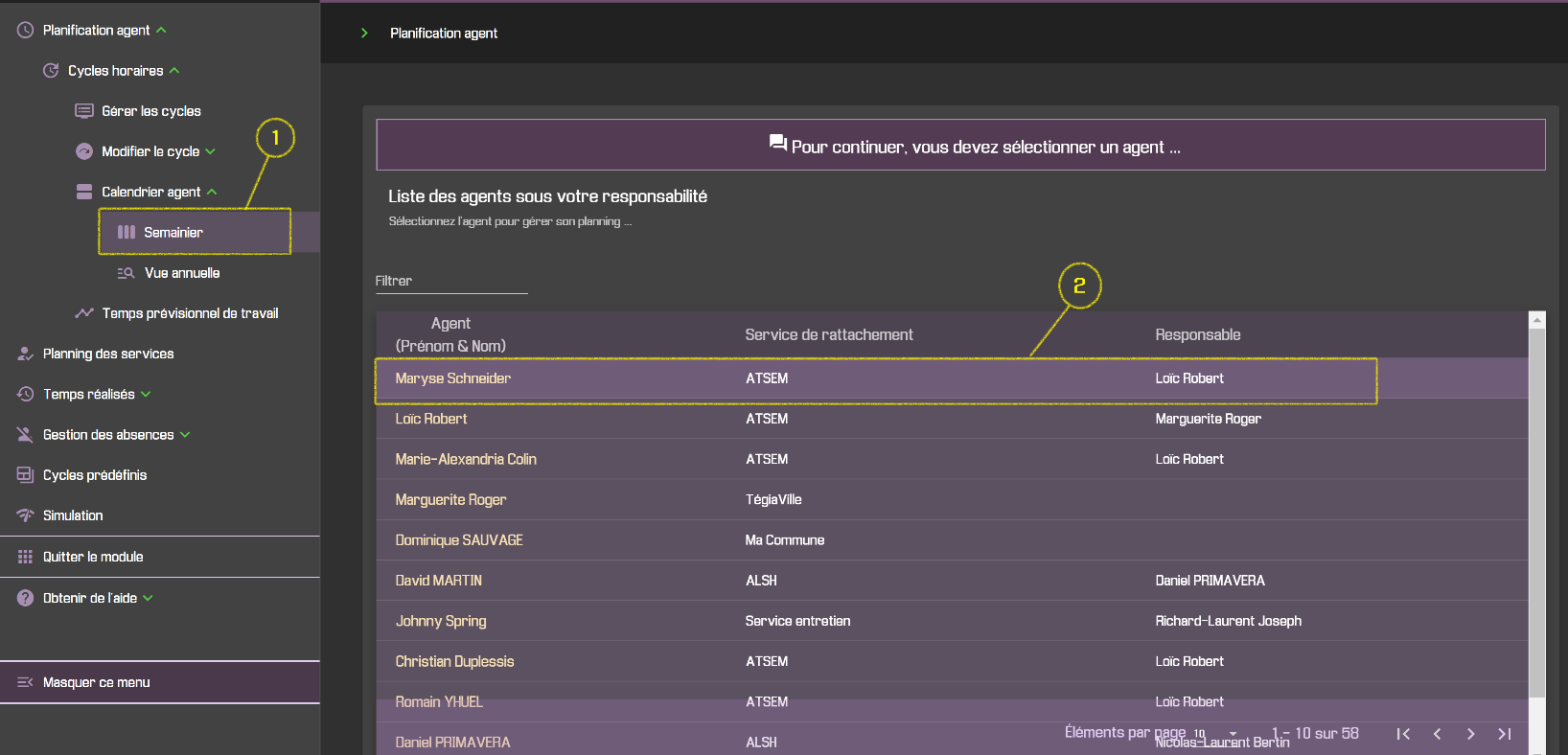This screenshot has height=755, width=1568.
Task: Expand the Modifier le cycle submenu
Action: (x=211, y=151)
